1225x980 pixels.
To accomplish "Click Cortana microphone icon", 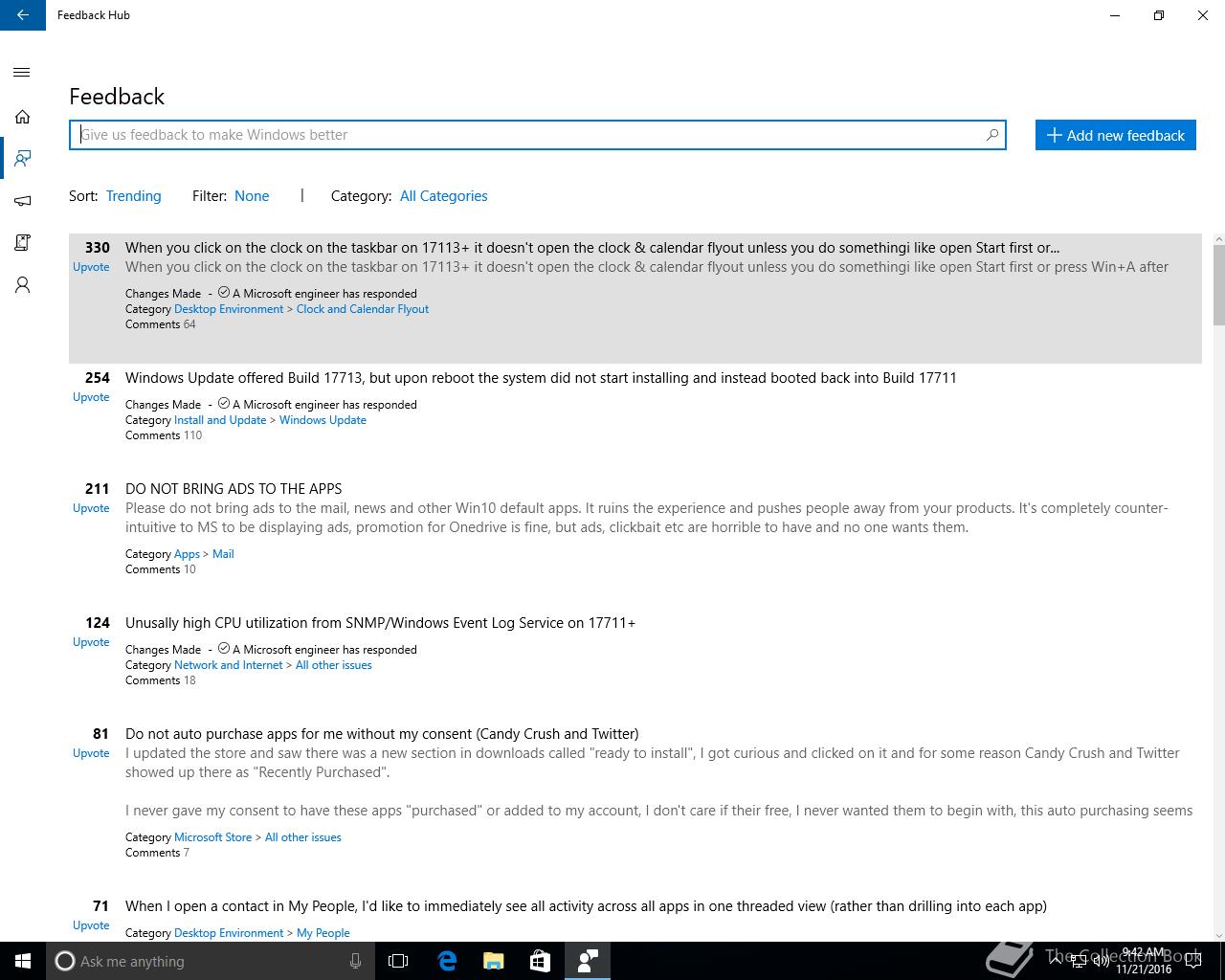I will click(355, 961).
